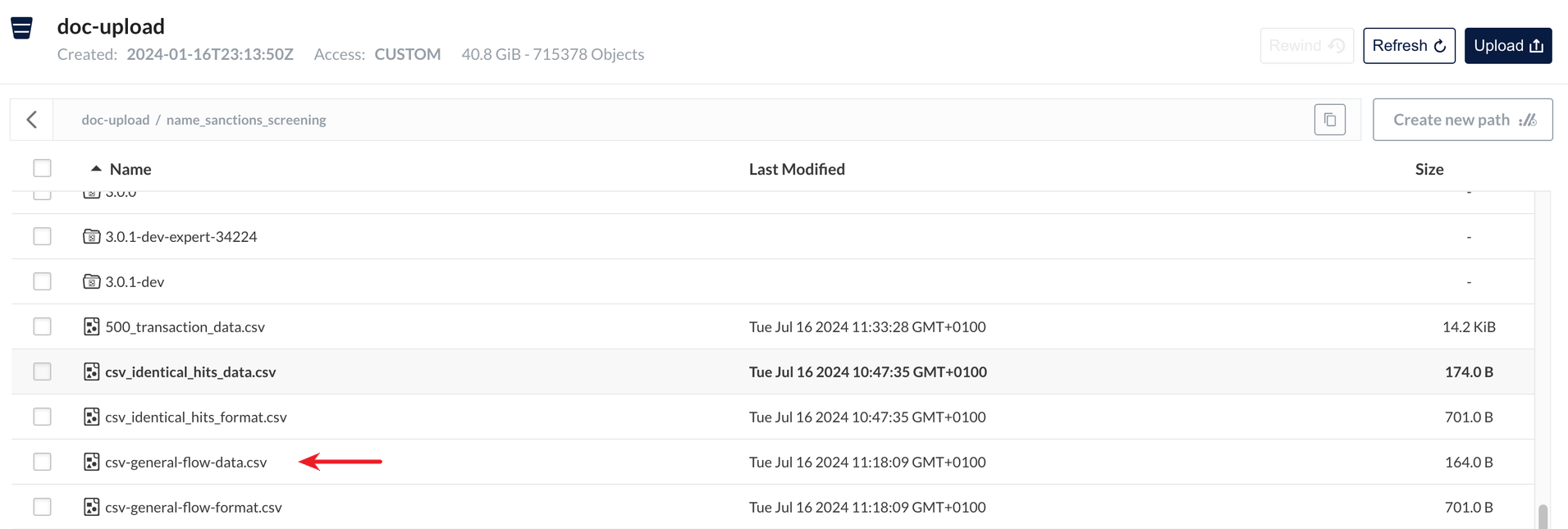
Task: Click the csv-general-flow-format.csv file icon
Action: pos(92,507)
